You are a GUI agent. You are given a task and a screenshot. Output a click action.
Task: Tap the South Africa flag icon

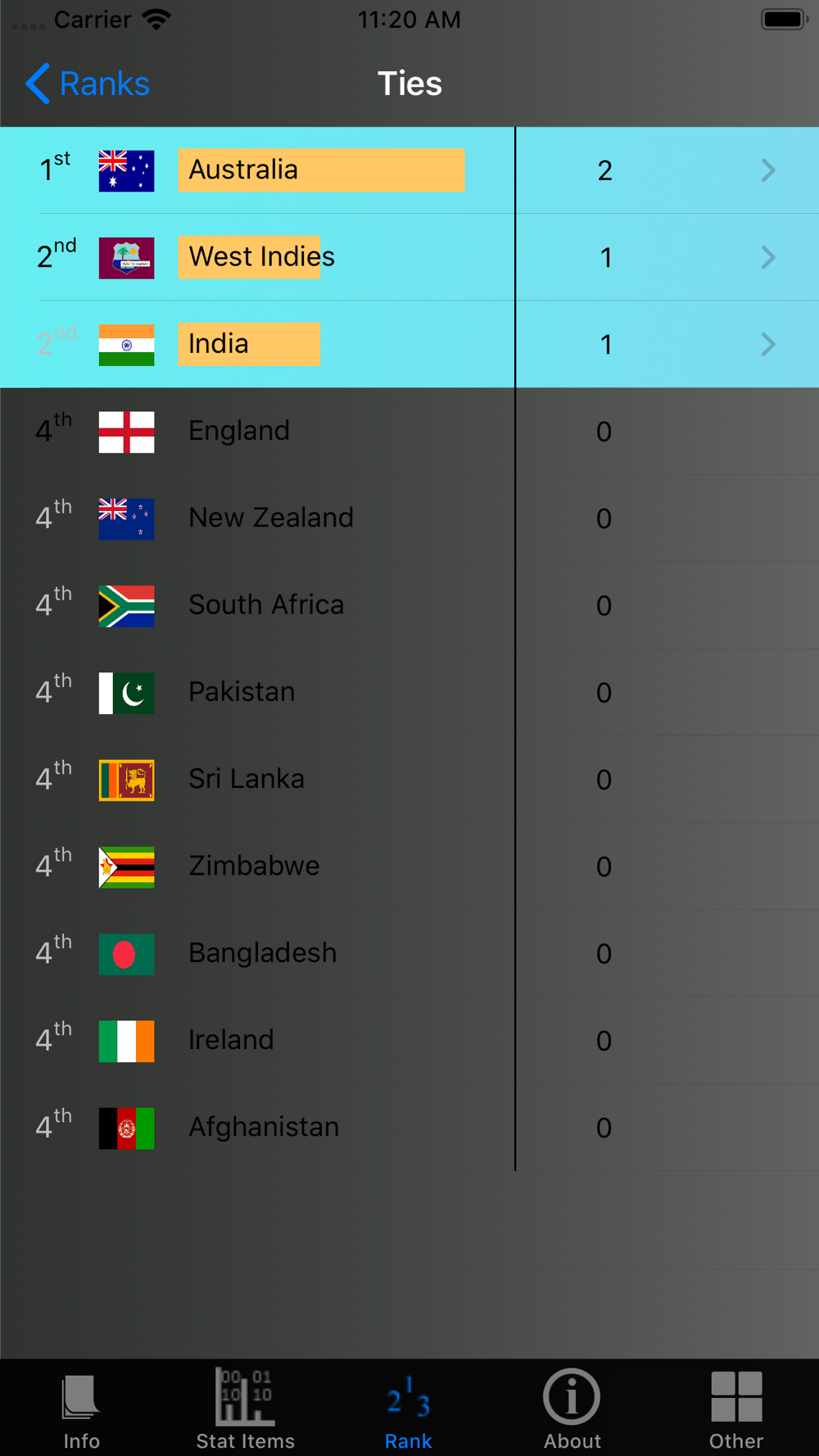pyautogui.click(x=126, y=606)
